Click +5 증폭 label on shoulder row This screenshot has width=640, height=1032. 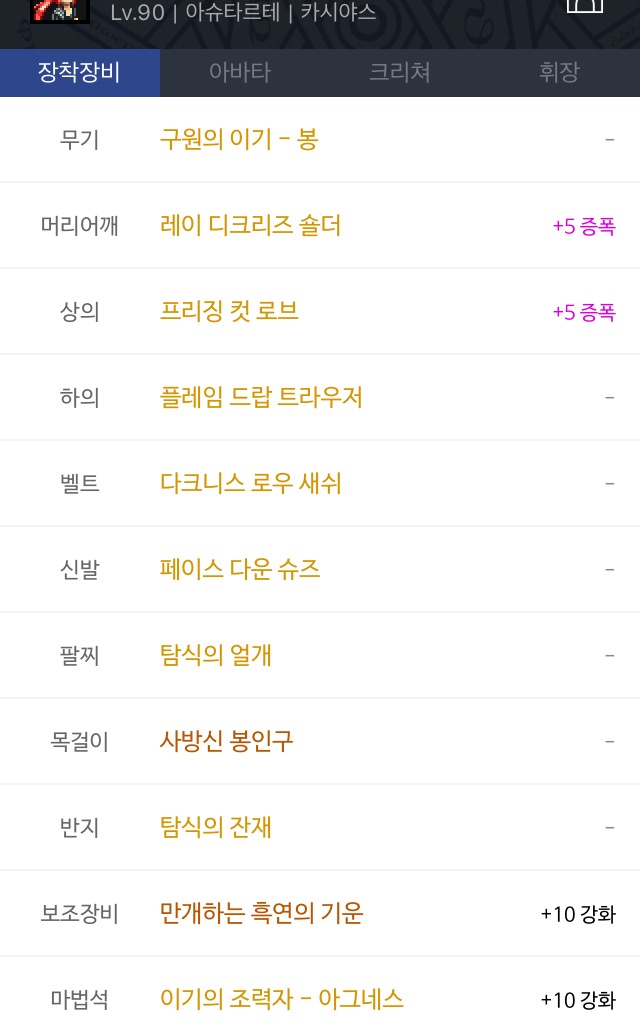584,227
